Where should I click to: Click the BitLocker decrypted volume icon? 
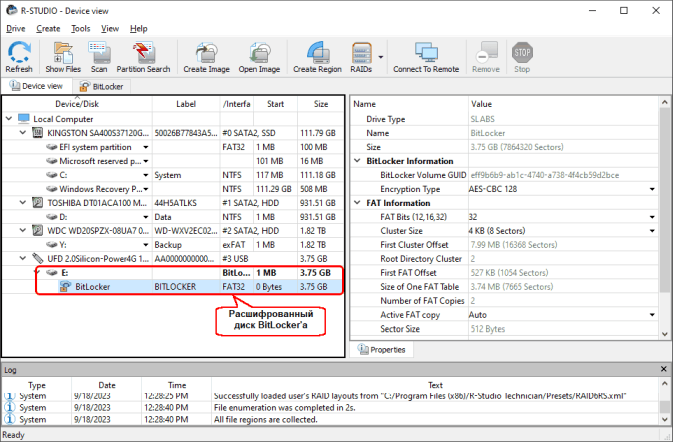(x=65, y=286)
